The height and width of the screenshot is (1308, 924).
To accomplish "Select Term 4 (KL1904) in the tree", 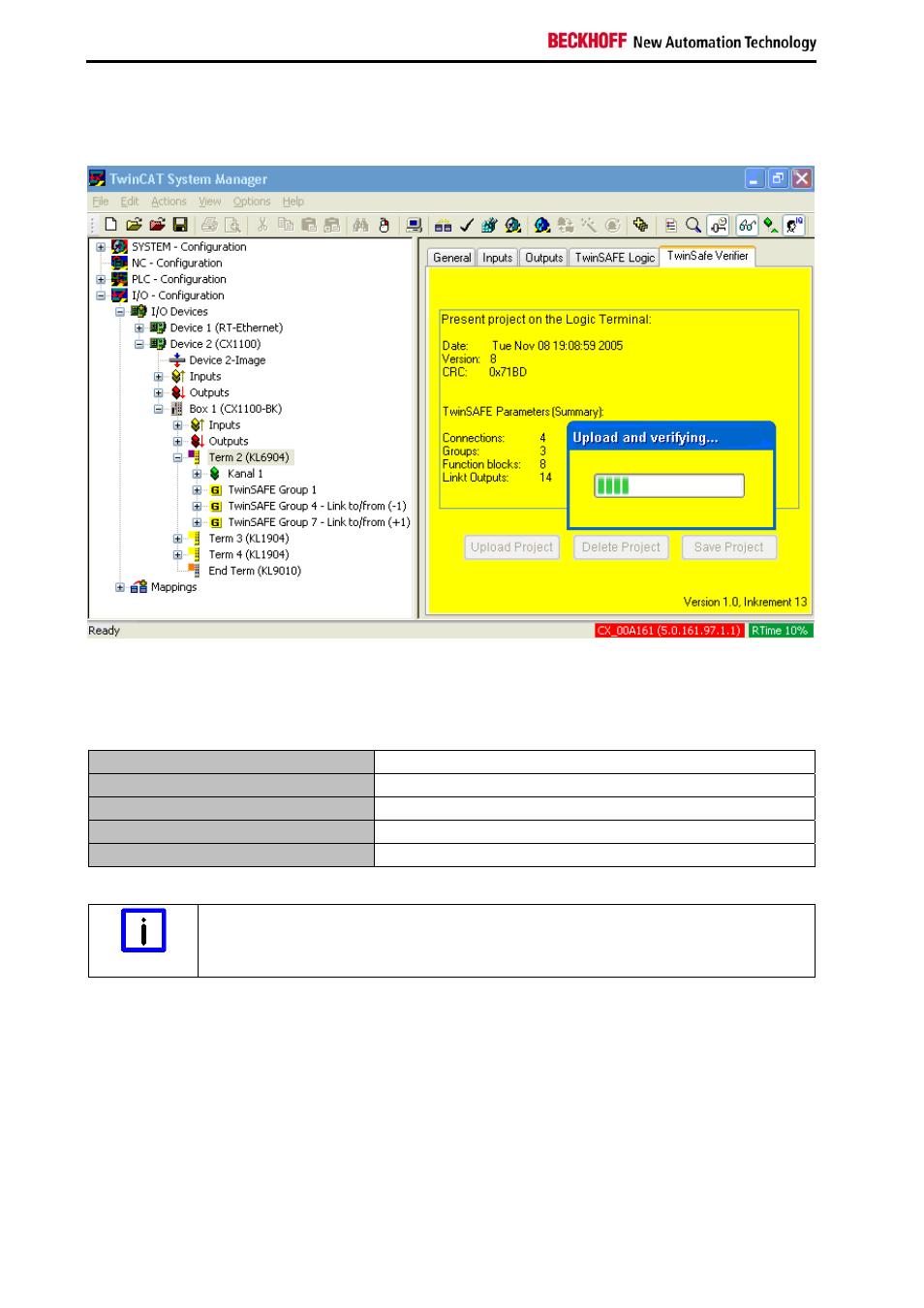I will [x=249, y=555].
